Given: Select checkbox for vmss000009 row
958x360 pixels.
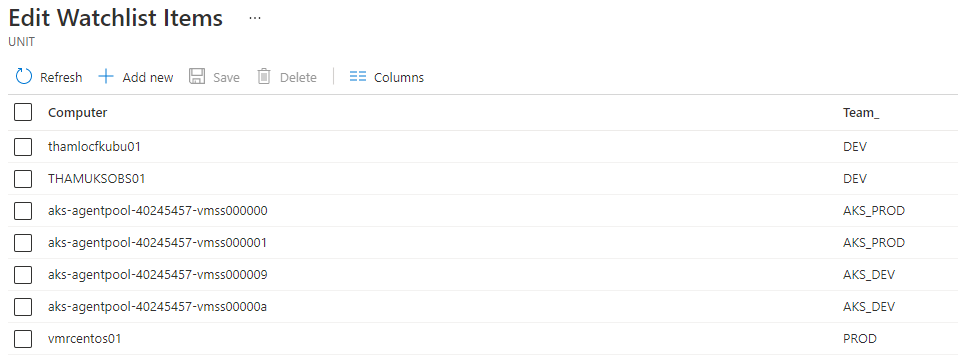Looking at the screenshot, I should tap(23, 274).
